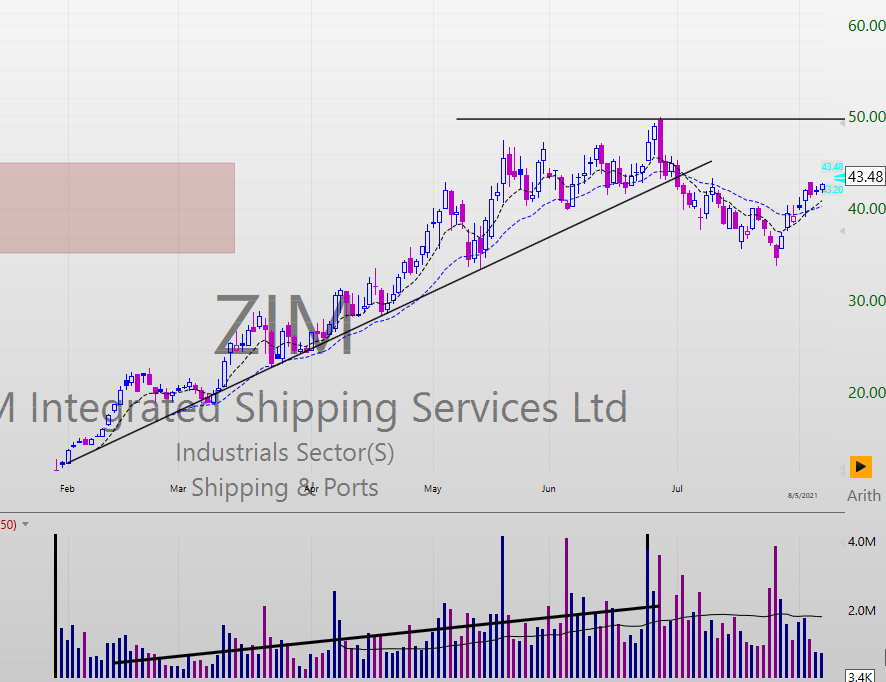Click the 8/5/2021 date label
886x682 pixels.
coord(802,496)
